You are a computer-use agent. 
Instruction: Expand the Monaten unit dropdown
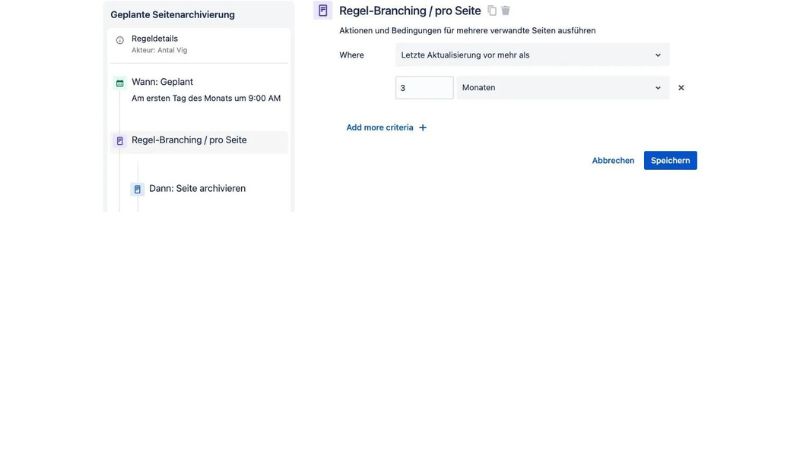562,88
